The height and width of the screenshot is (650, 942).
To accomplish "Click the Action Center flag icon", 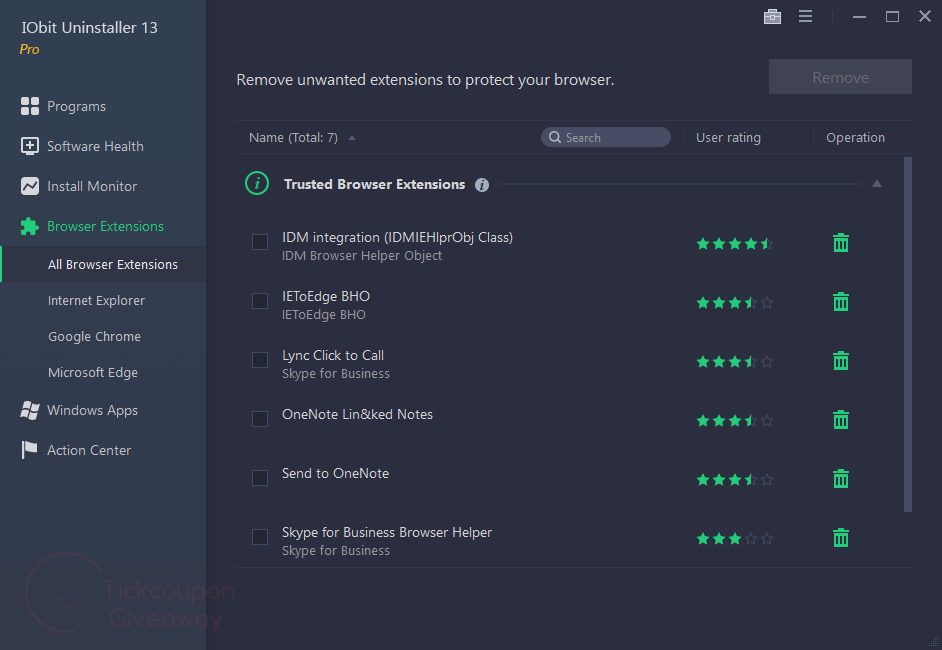I will [x=29, y=450].
